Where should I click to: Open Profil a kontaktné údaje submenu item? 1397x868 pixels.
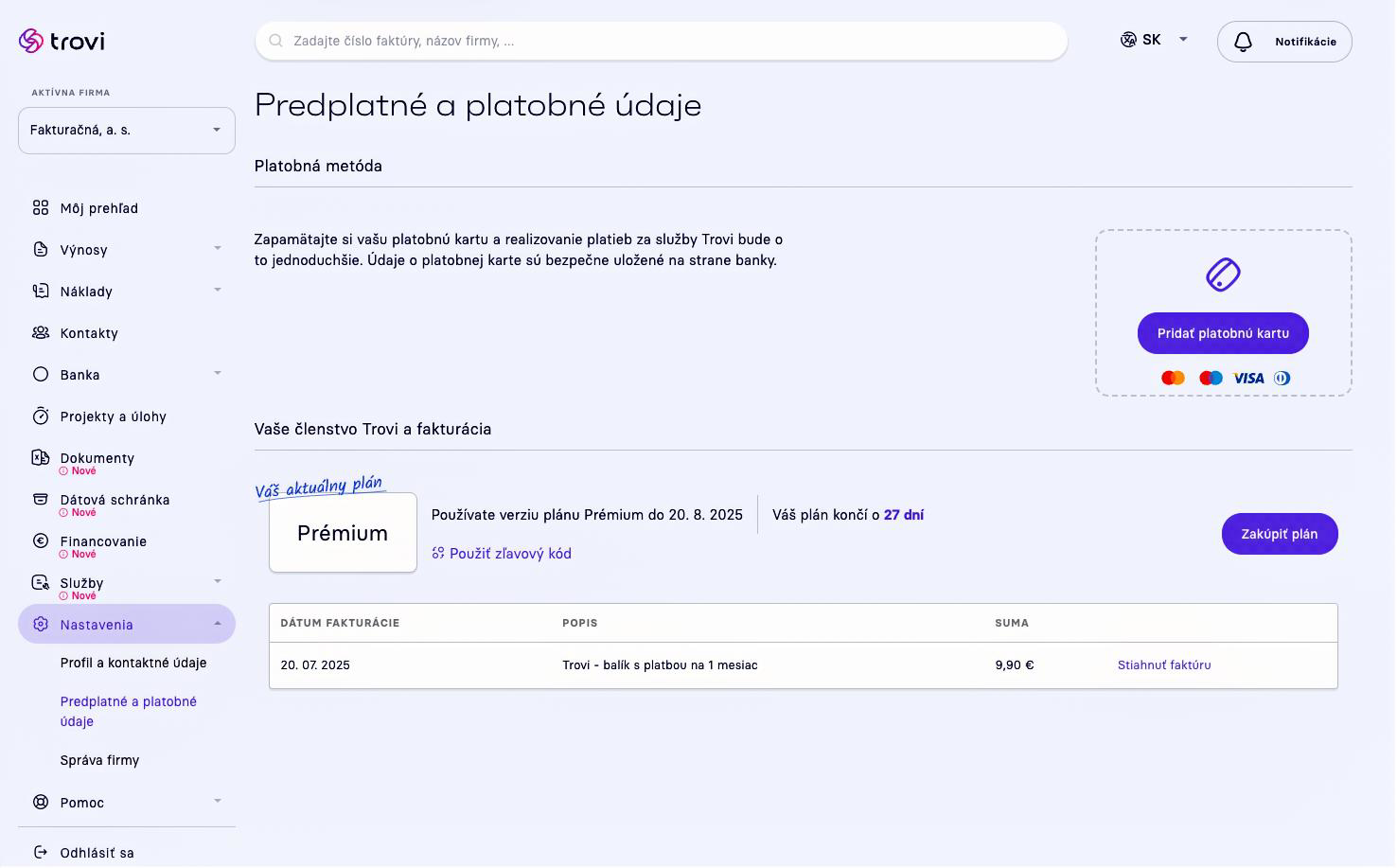(x=133, y=664)
